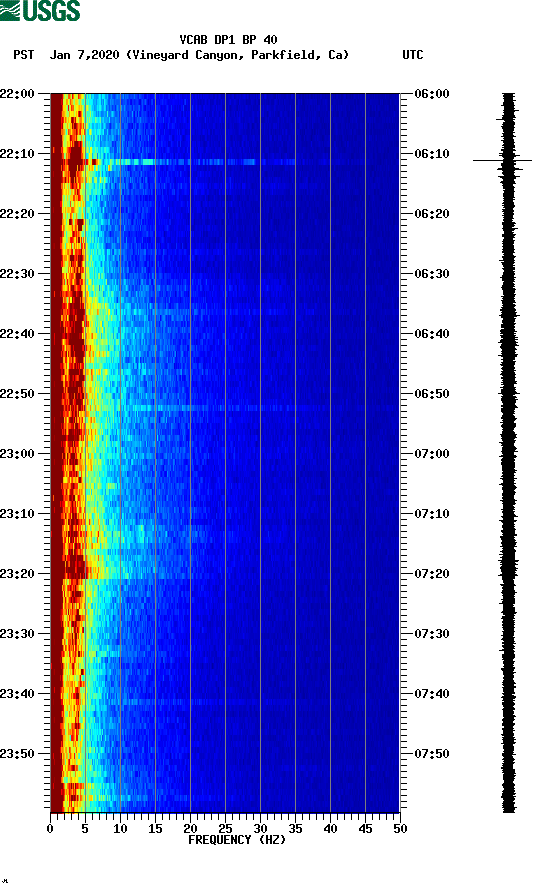Click the 23:30 PST time label
The height and width of the screenshot is (892, 552).
[x=17, y=634]
